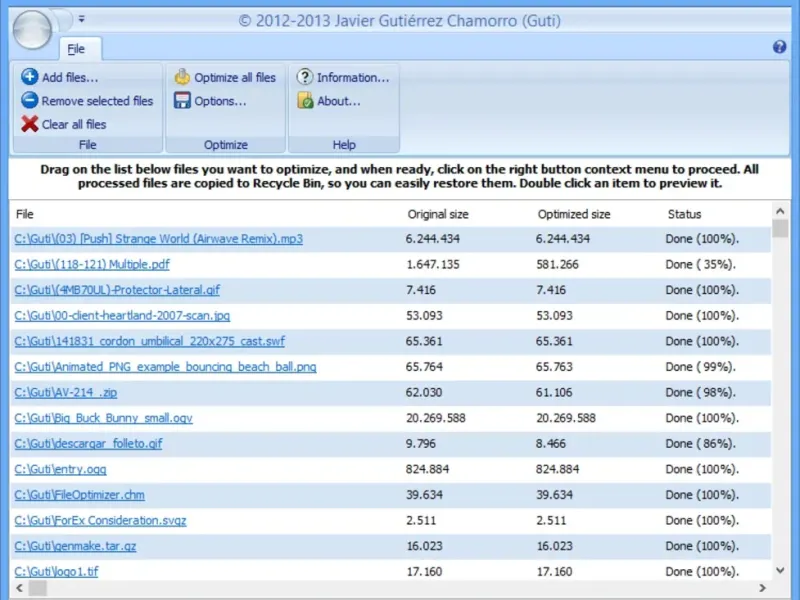The width and height of the screenshot is (800, 600).
Task: Click the Add files plus icon
Action: tap(29, 77)
